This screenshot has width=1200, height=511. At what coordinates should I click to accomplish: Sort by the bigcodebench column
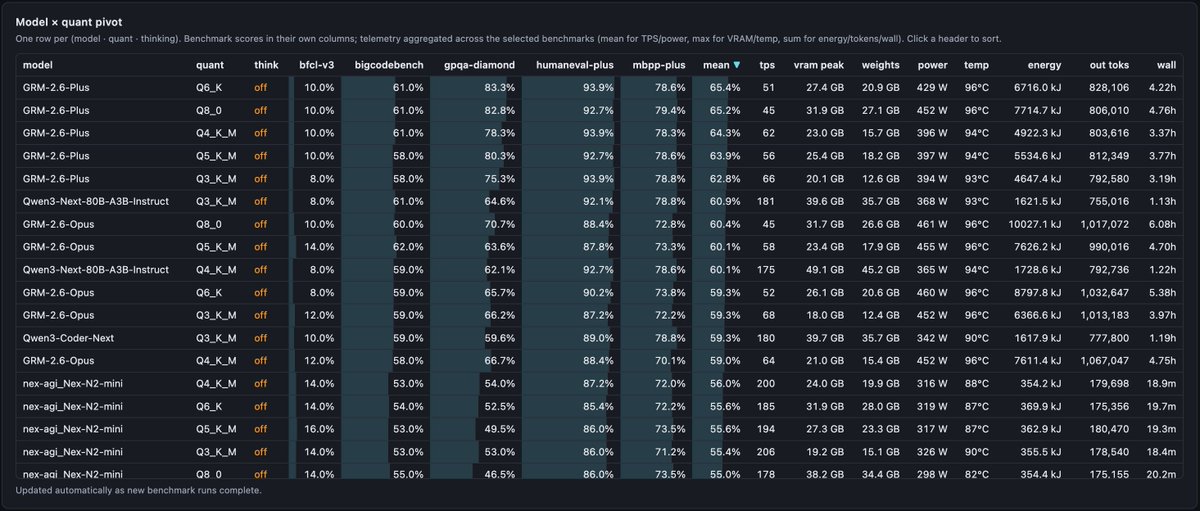click(389, 65)
